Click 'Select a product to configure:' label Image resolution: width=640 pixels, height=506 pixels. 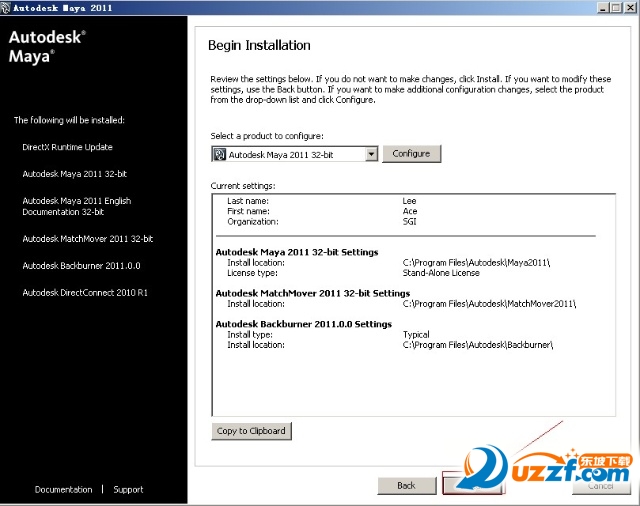(267, 136)
